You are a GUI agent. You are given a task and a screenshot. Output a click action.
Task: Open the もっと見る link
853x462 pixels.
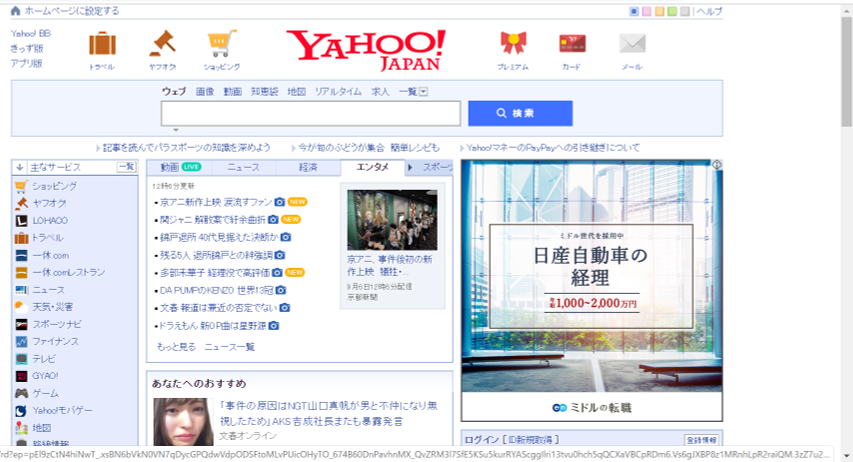pos(176,347)
